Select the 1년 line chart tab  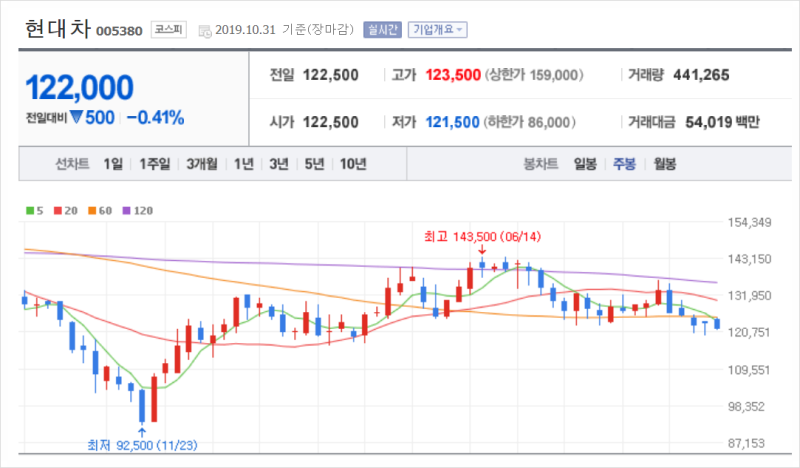[244, 164]
